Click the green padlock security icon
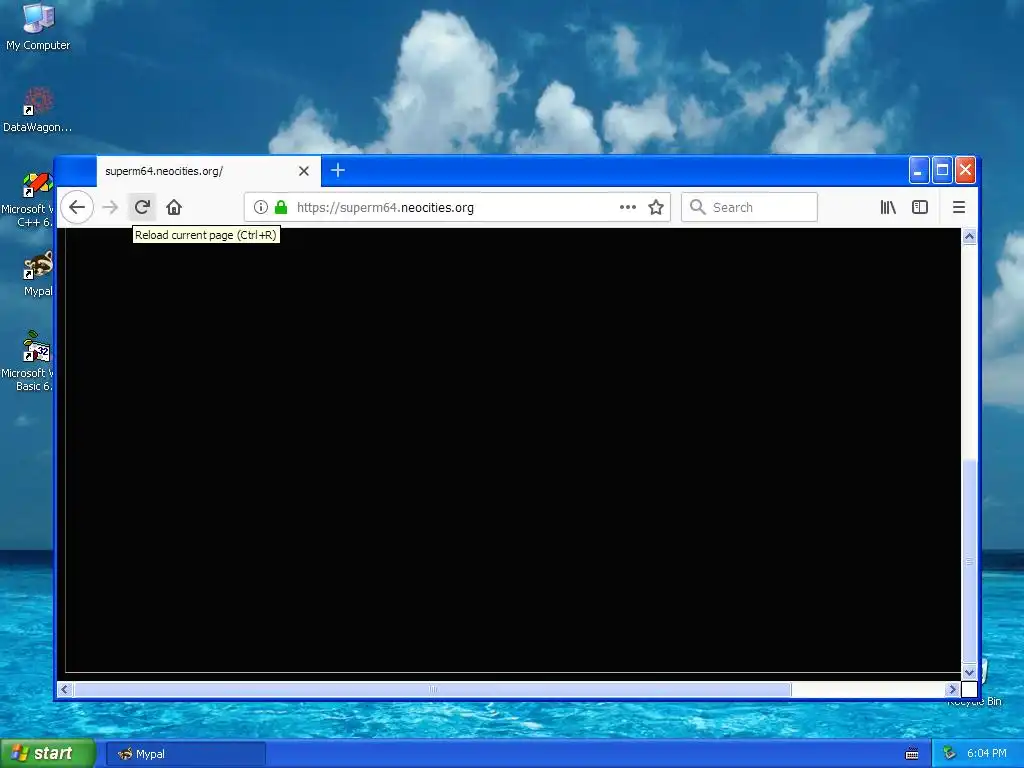1024x768 pixels. pos(281,208)
